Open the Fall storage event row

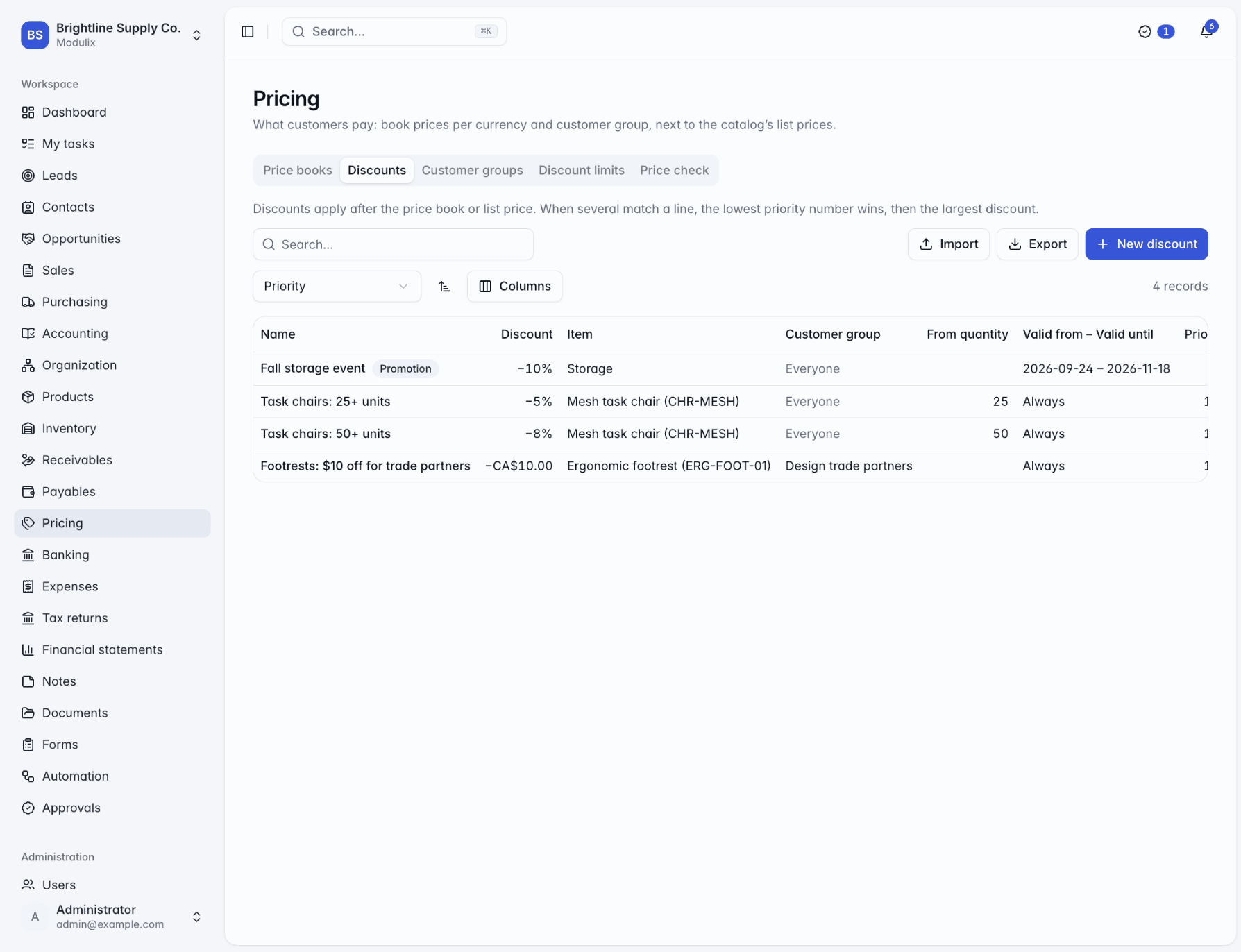pos(730,368)
